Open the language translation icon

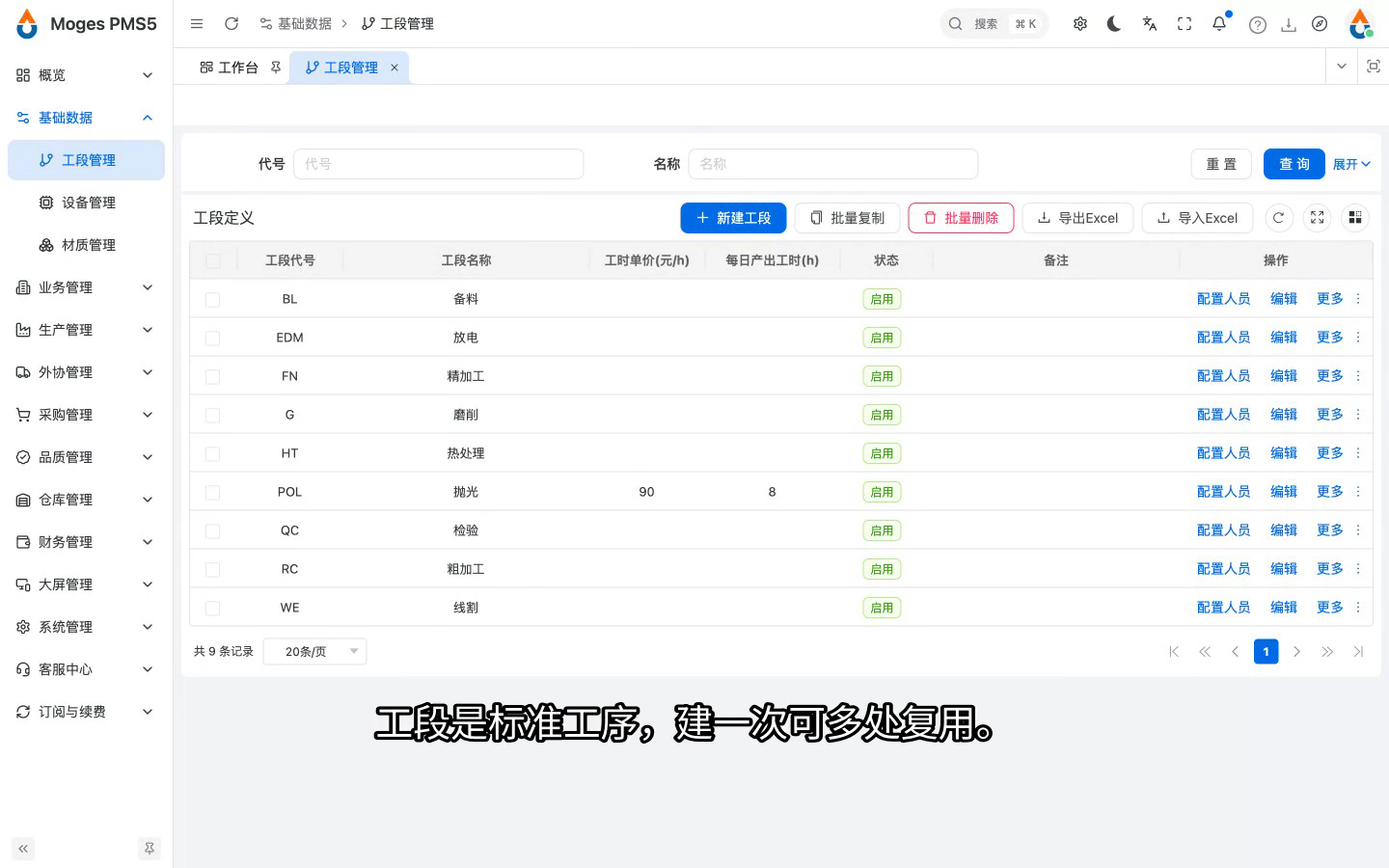click(x=1150, y=24)
